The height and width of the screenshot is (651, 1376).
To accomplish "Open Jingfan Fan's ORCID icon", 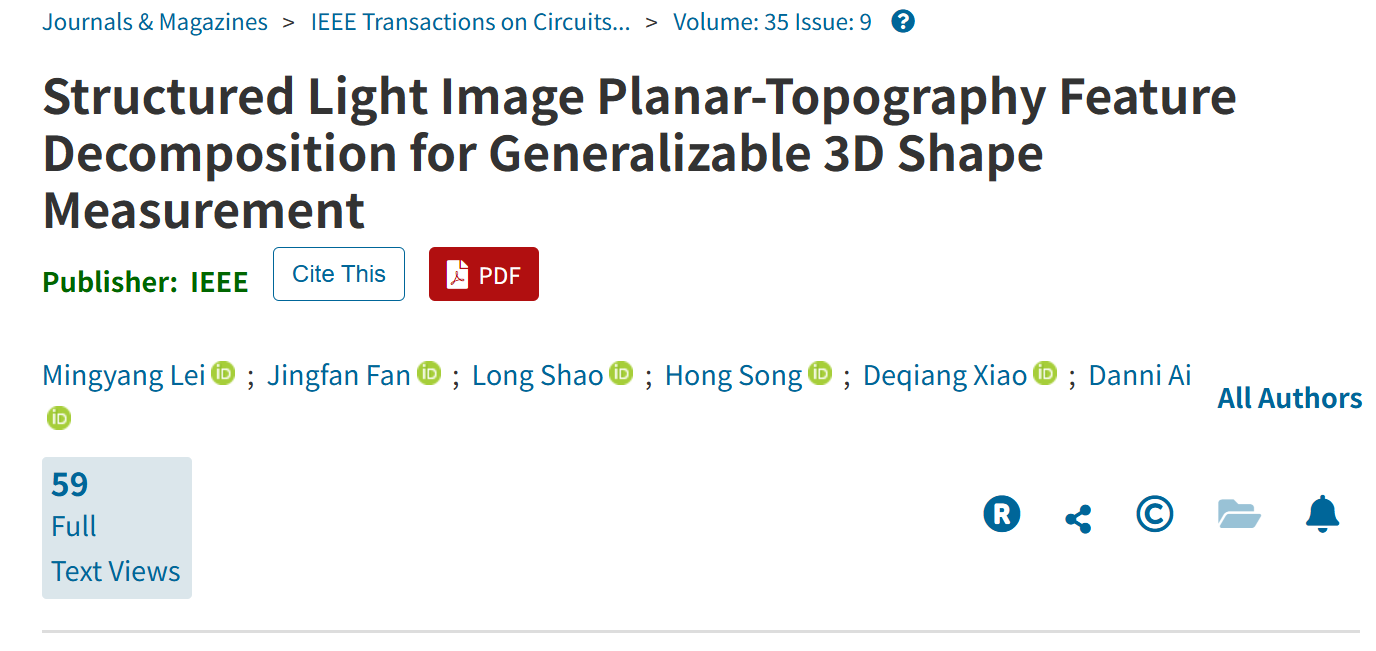I will [x=429, y=374].
